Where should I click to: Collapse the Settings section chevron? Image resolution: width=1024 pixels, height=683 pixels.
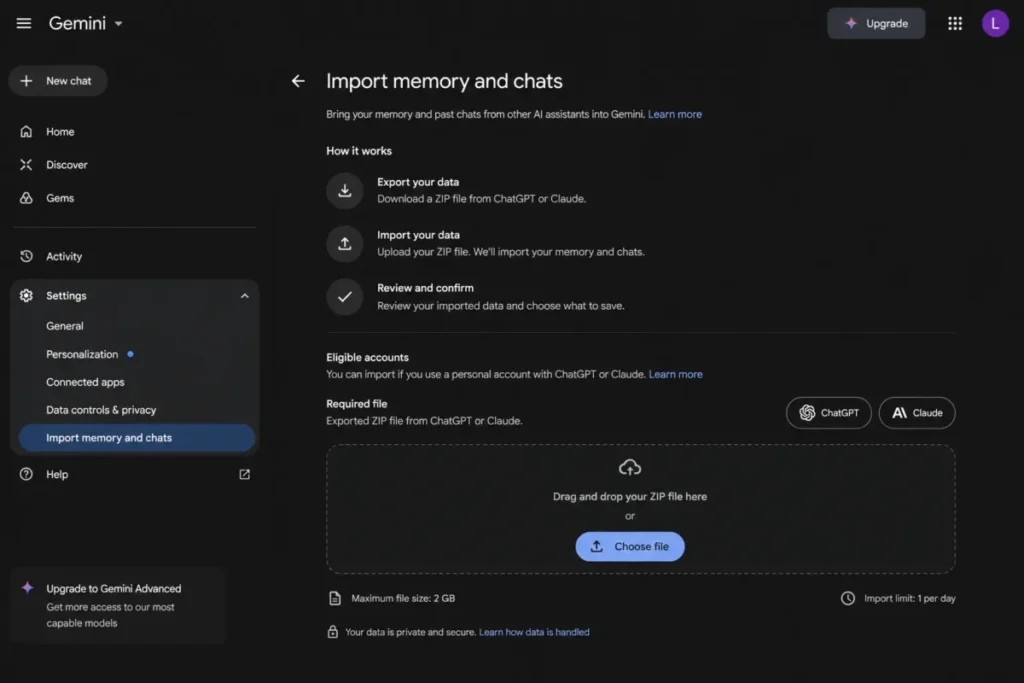tap(244, 296)
